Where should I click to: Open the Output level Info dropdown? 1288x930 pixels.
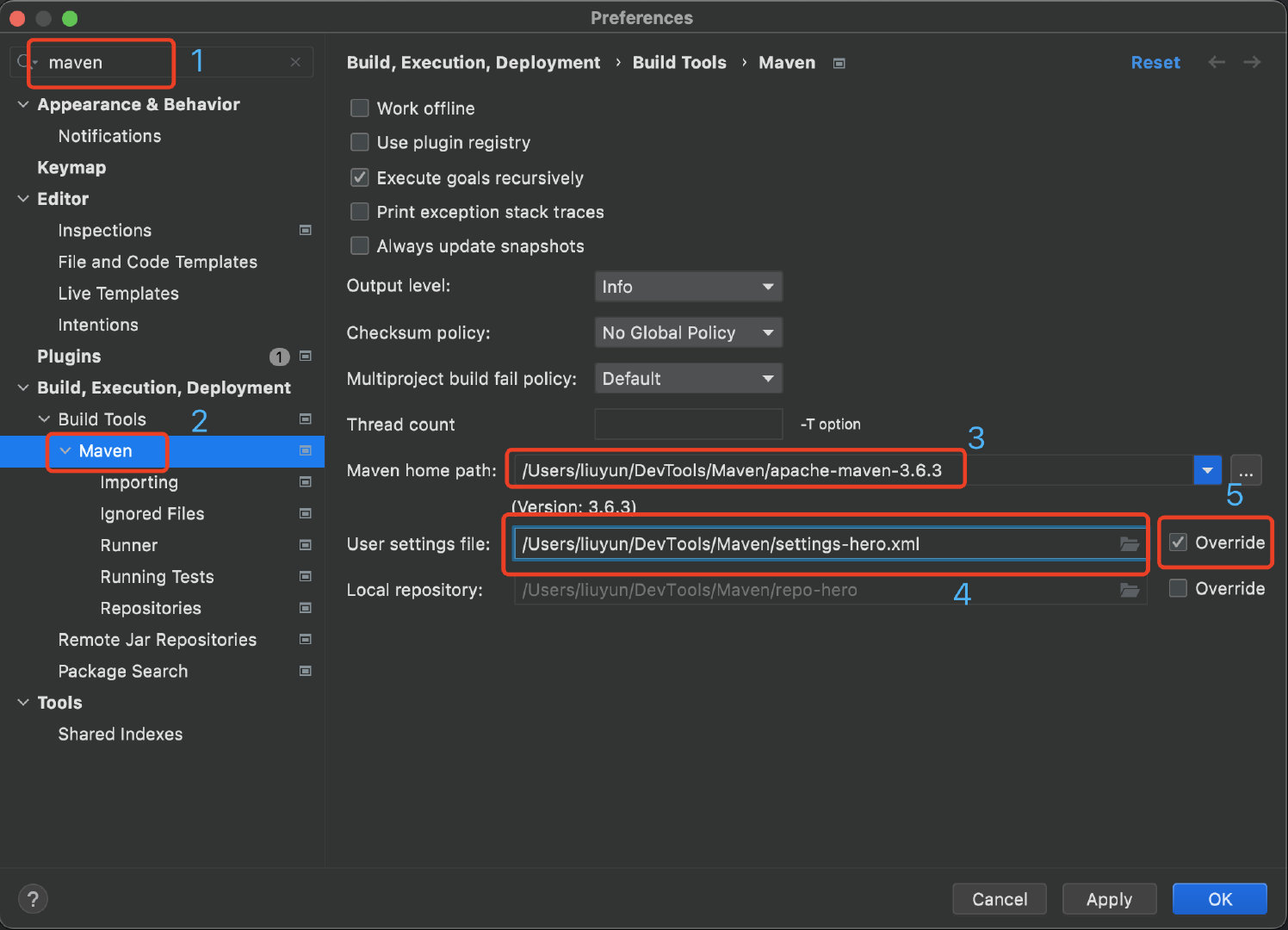pos(688,287)
